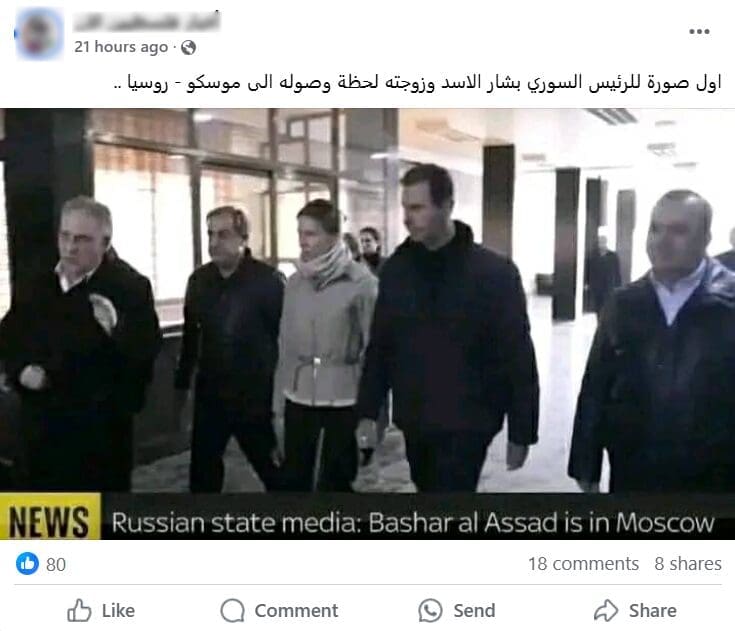Click the globe public audience icon
The height and width of the screenshot is (631, 735).
188,47
